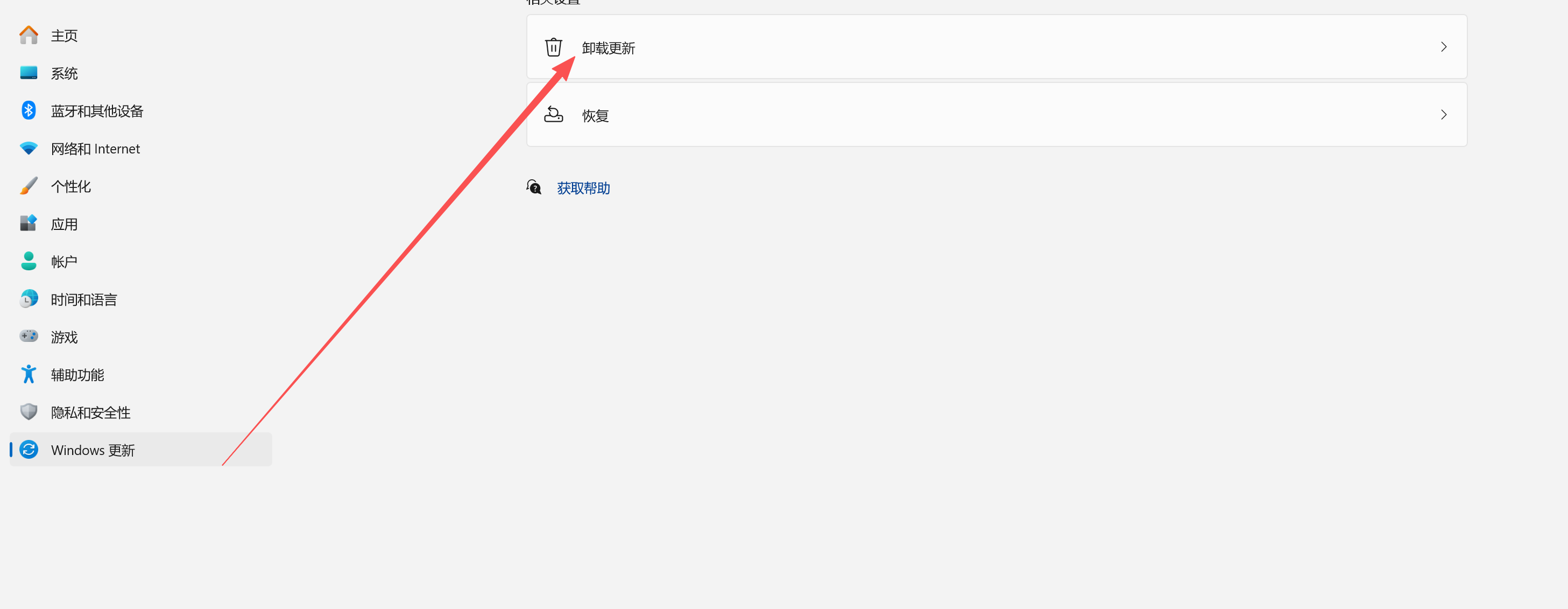Click the Privacy and security shield icon
This screenshot has width=1568, height=609.
[29, 412]
